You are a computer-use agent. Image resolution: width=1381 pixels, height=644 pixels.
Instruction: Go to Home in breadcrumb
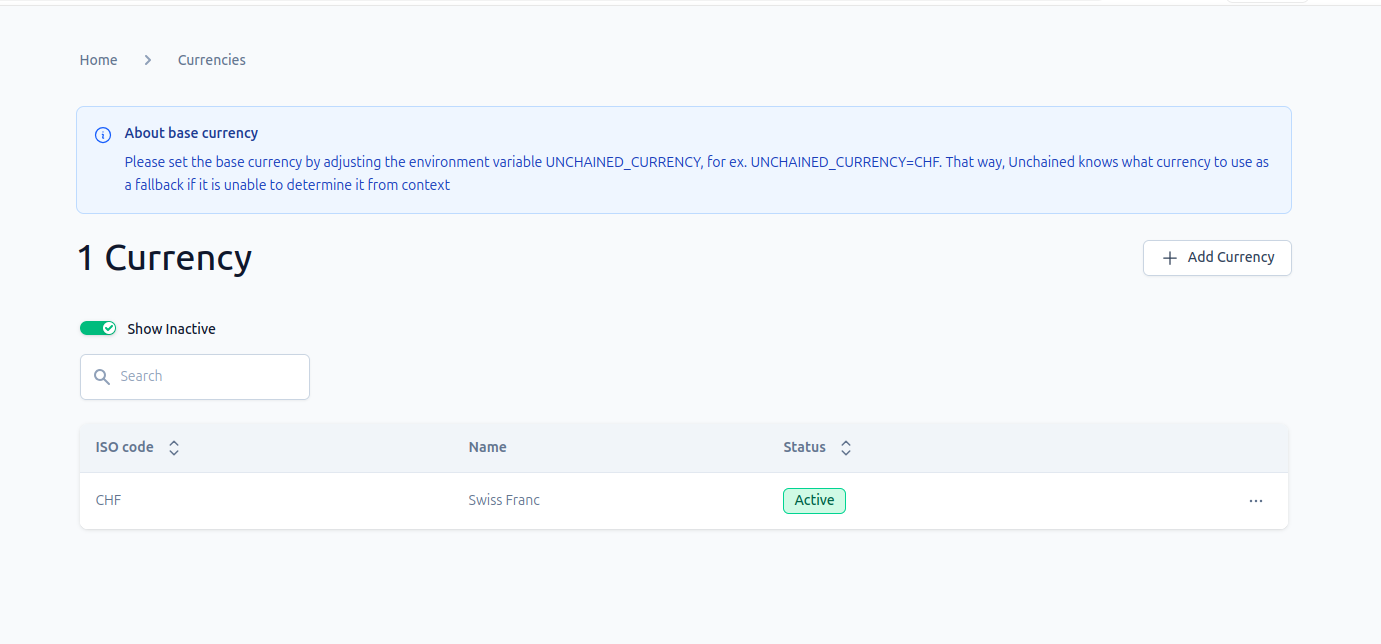coord(99,60)
